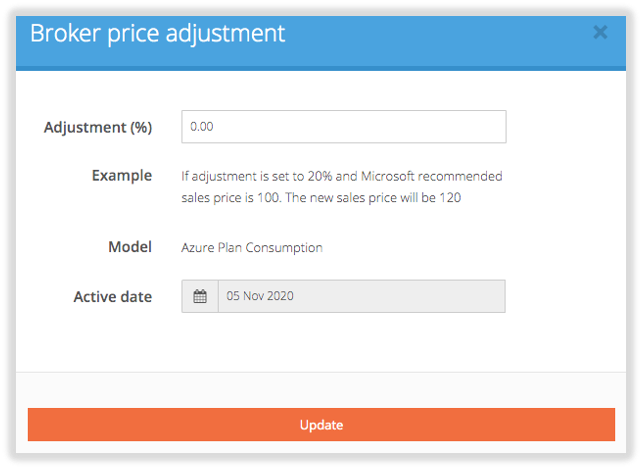Click the example line mentioning 120

pos(320,197)
